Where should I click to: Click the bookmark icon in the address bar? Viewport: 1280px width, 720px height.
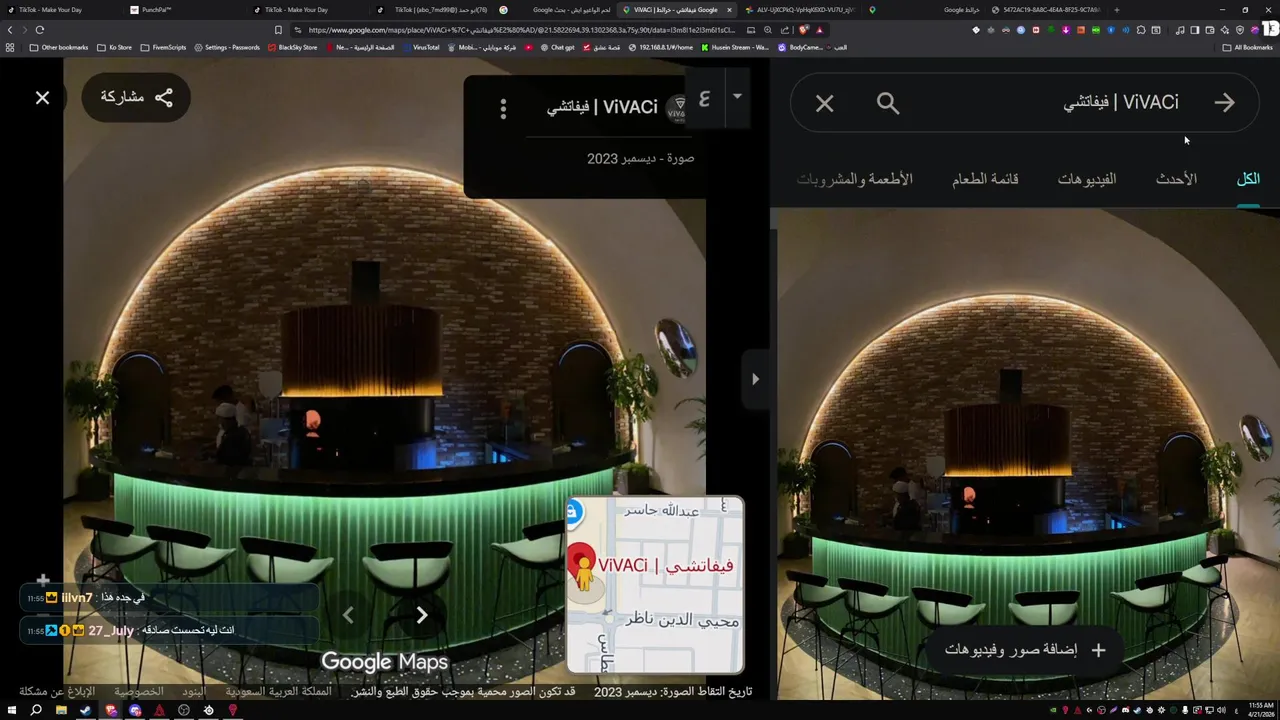click(x=278, y=30)
